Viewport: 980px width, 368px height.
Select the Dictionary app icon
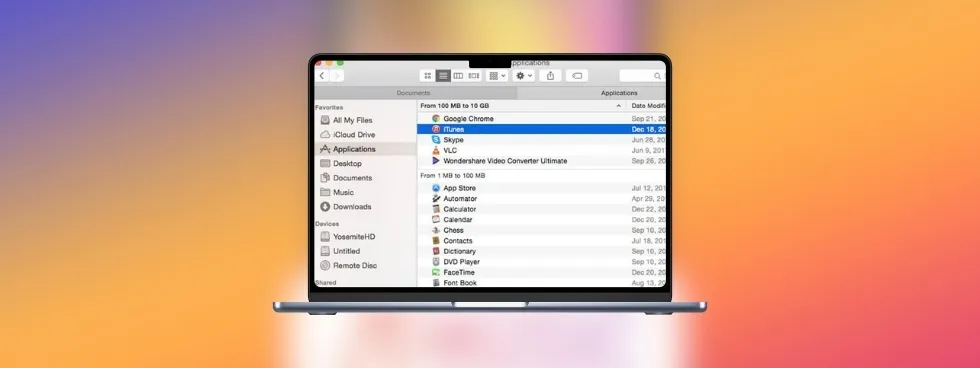pos(436,251)
